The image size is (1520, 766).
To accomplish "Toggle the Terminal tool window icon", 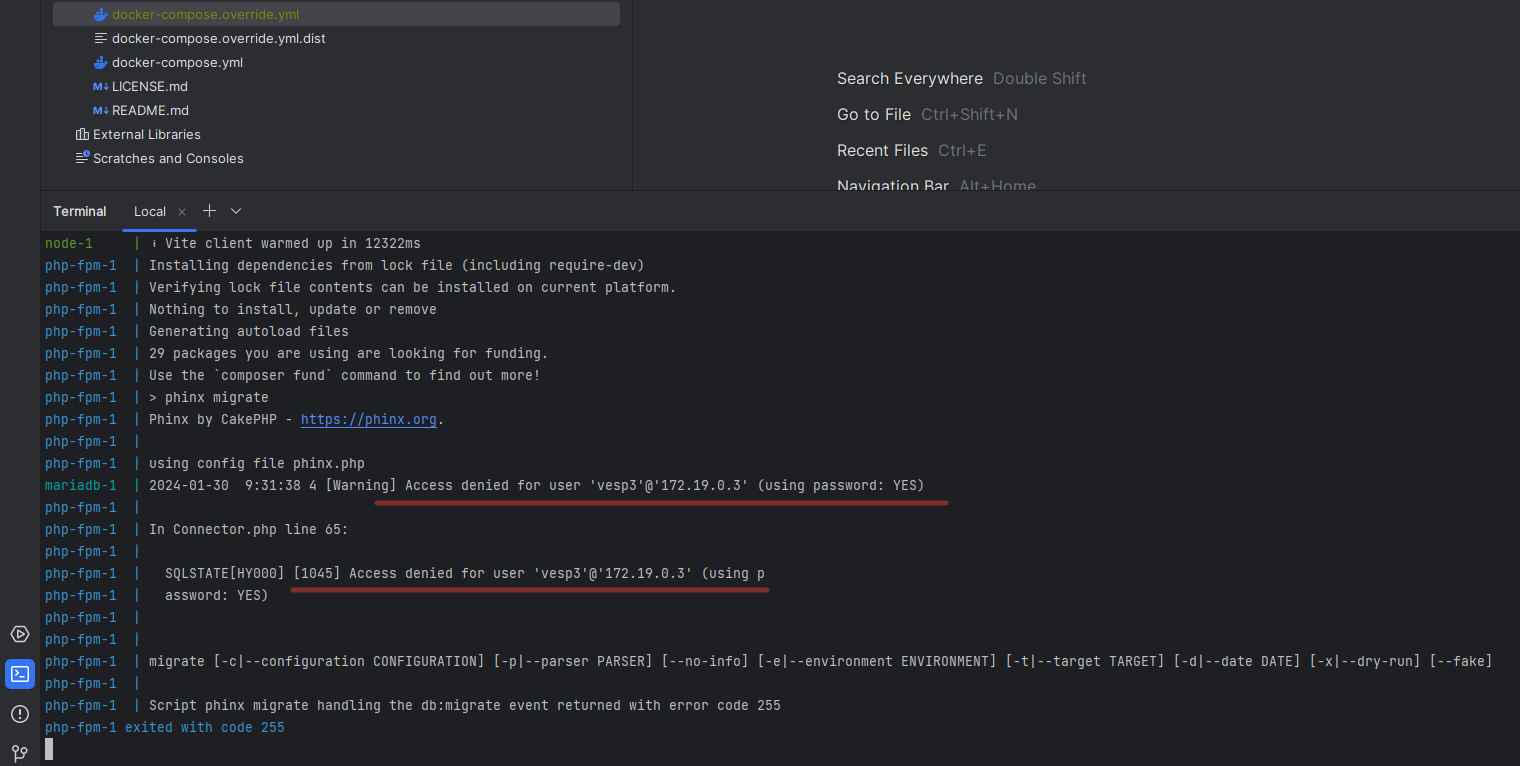I will click(x=20, y=674).
